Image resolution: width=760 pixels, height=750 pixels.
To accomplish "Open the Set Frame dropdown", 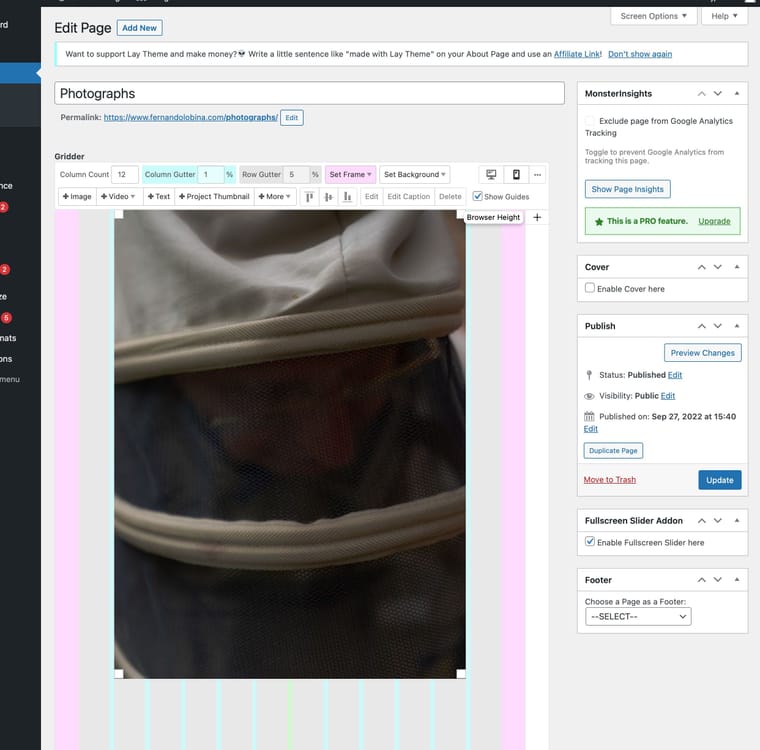I will click(350, 175).
